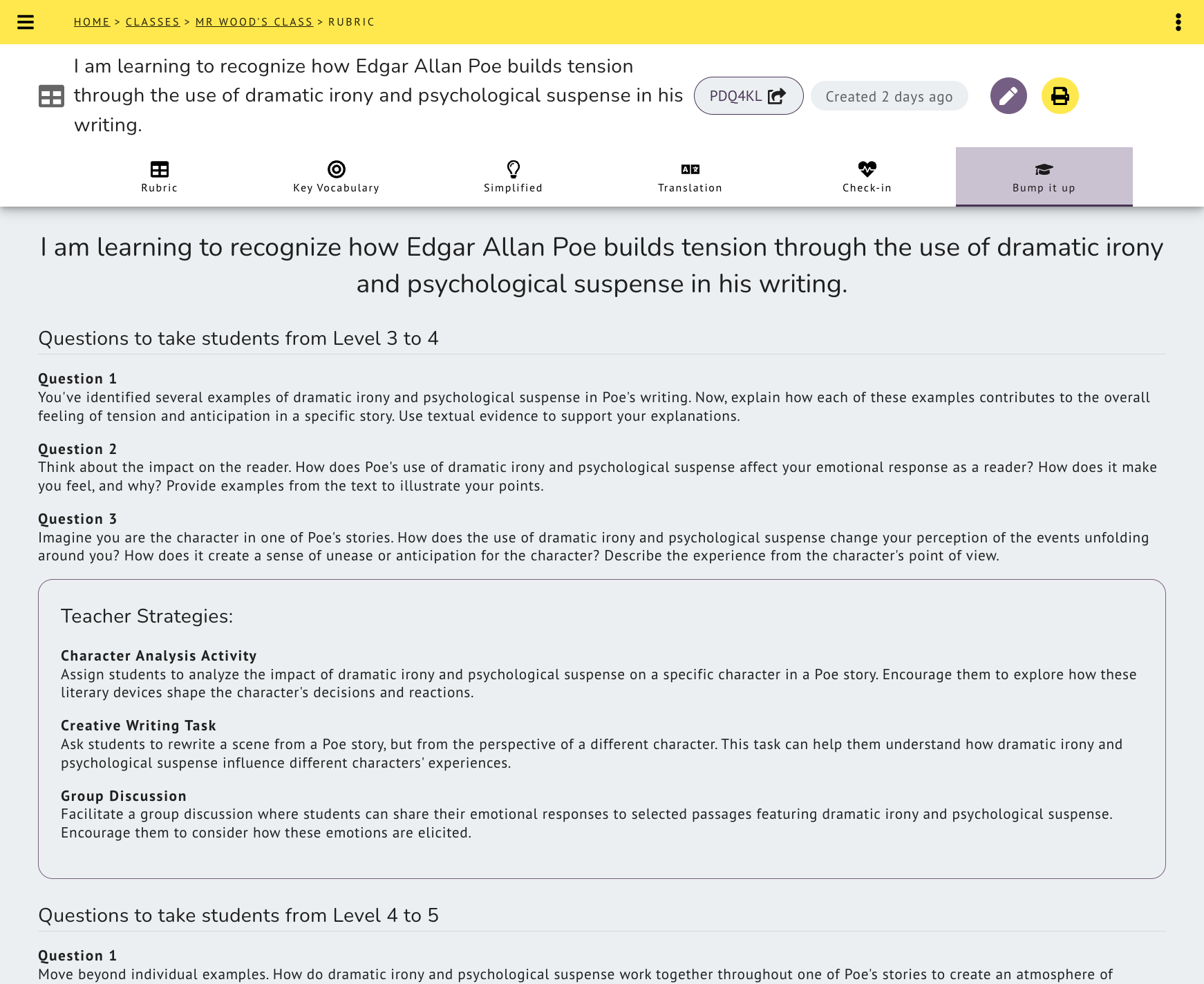Click the yellow print button
Screen dimensions: 1204x984
click(x=1060, y=95)
